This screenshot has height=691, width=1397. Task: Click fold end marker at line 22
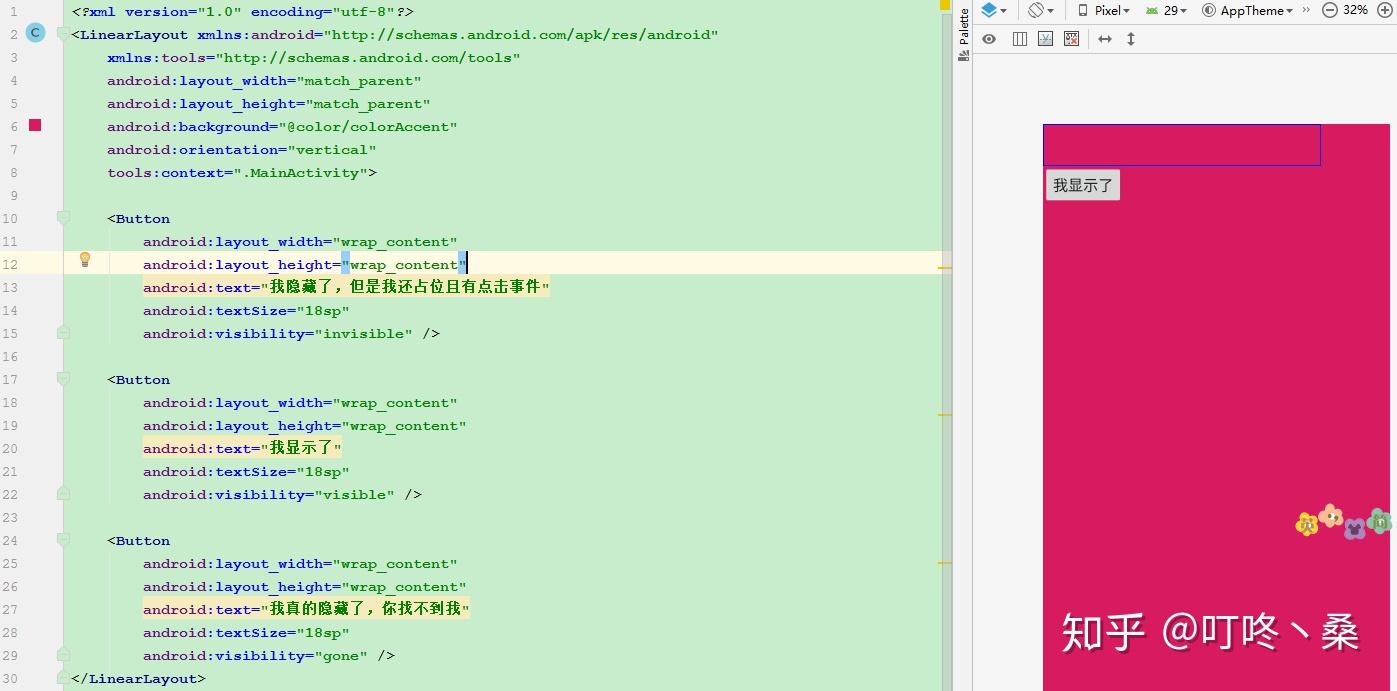(x=64, y=493)
